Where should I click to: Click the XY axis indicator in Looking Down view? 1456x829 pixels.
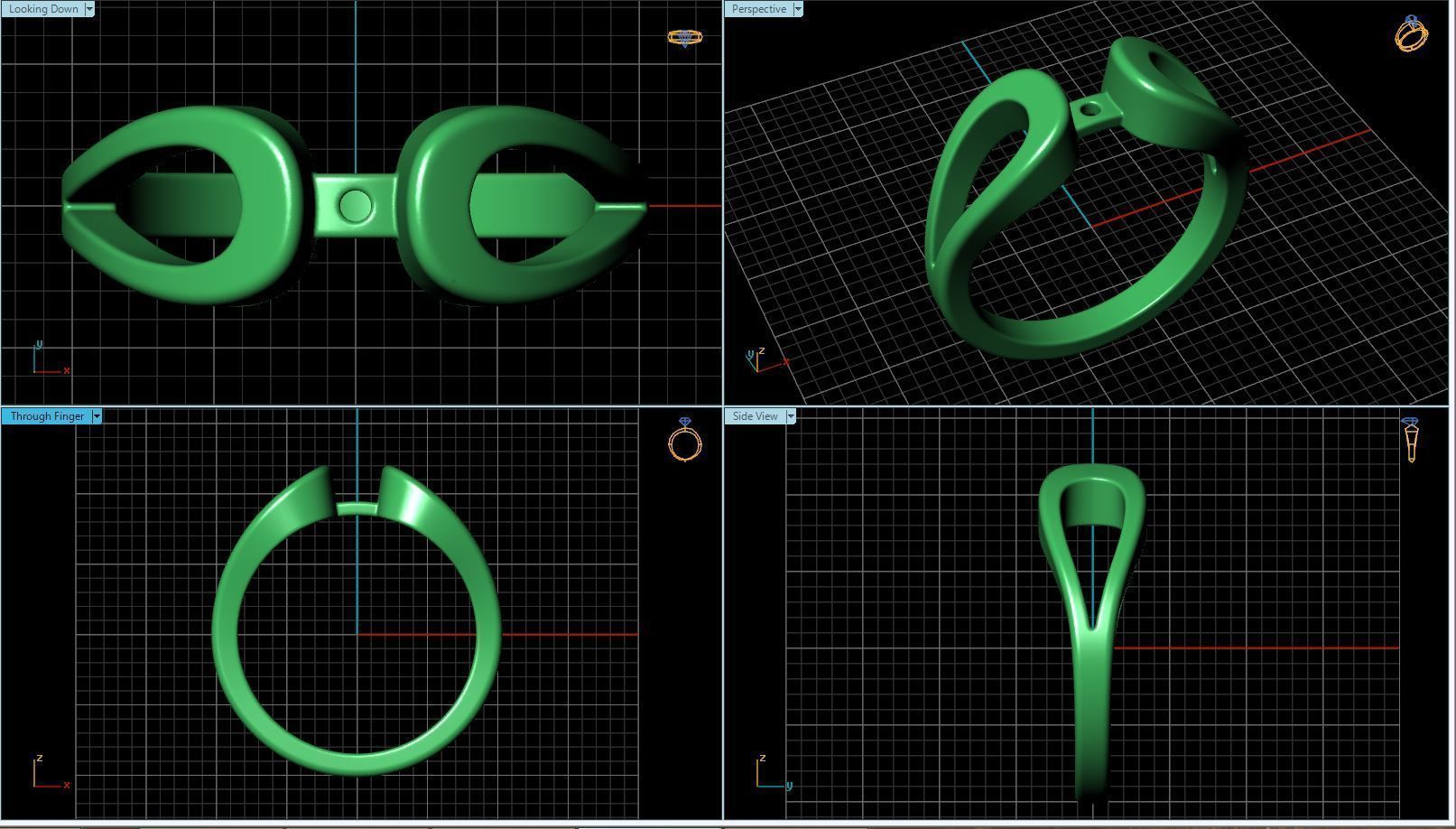click(50, 359)
